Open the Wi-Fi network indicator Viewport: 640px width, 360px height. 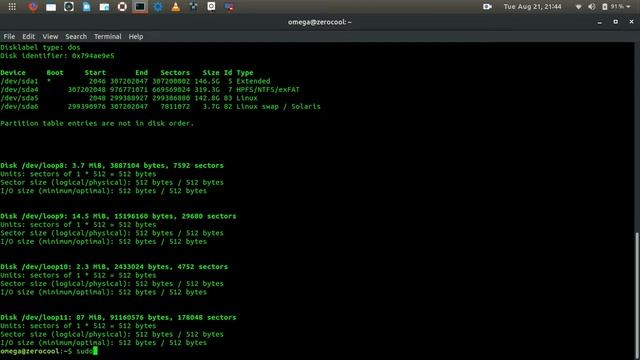point(578,7)
